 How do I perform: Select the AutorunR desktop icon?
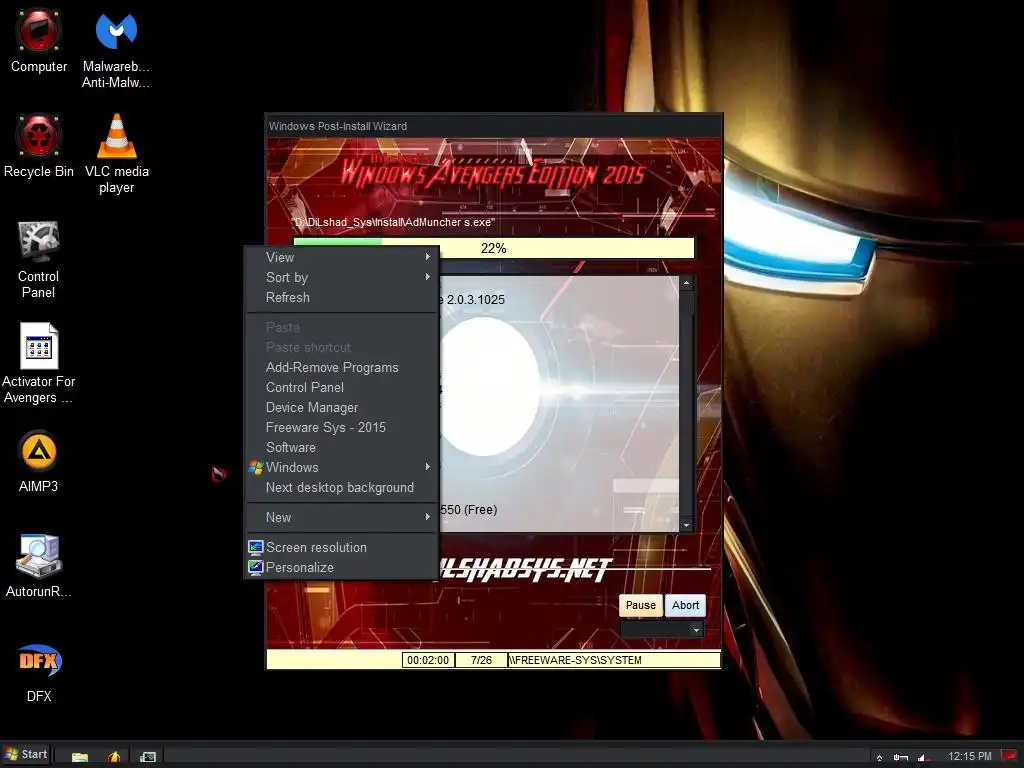click(39, 566)
